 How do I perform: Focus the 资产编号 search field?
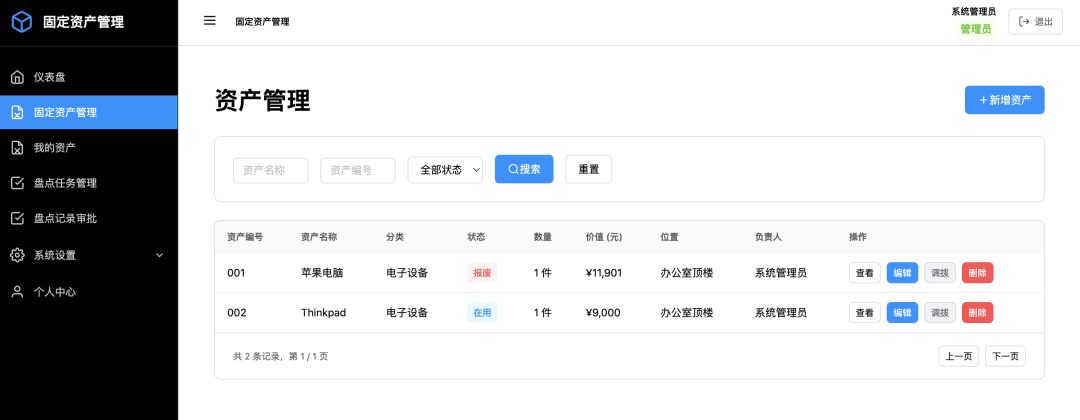pyautogui.click(x=357, y=170)
